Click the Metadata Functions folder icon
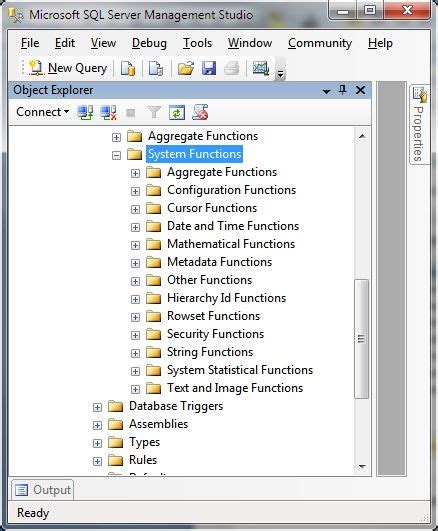The image size is (438, 531). click(x=153, y=262)
